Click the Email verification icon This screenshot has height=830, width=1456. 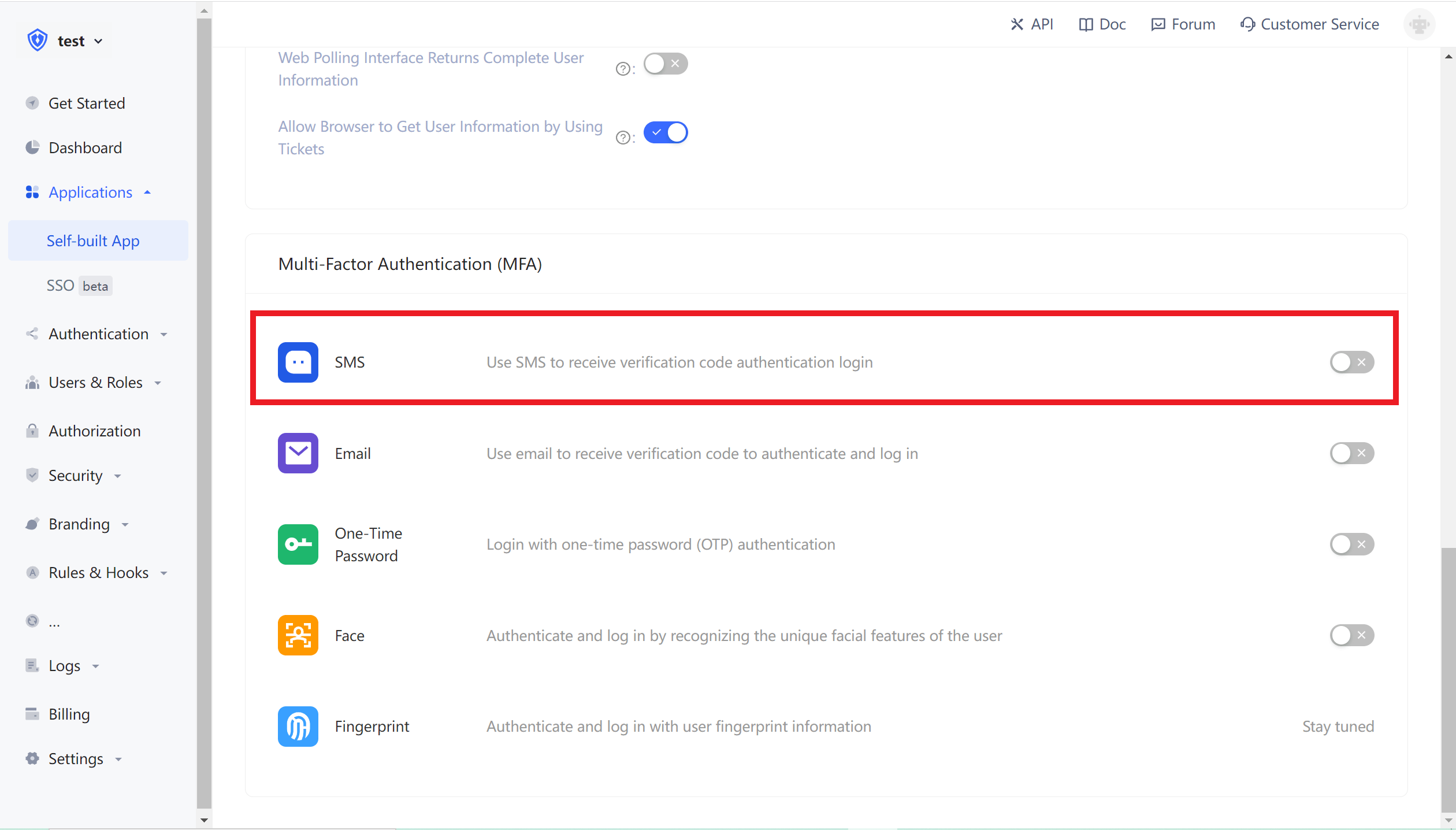click(298, 453)
